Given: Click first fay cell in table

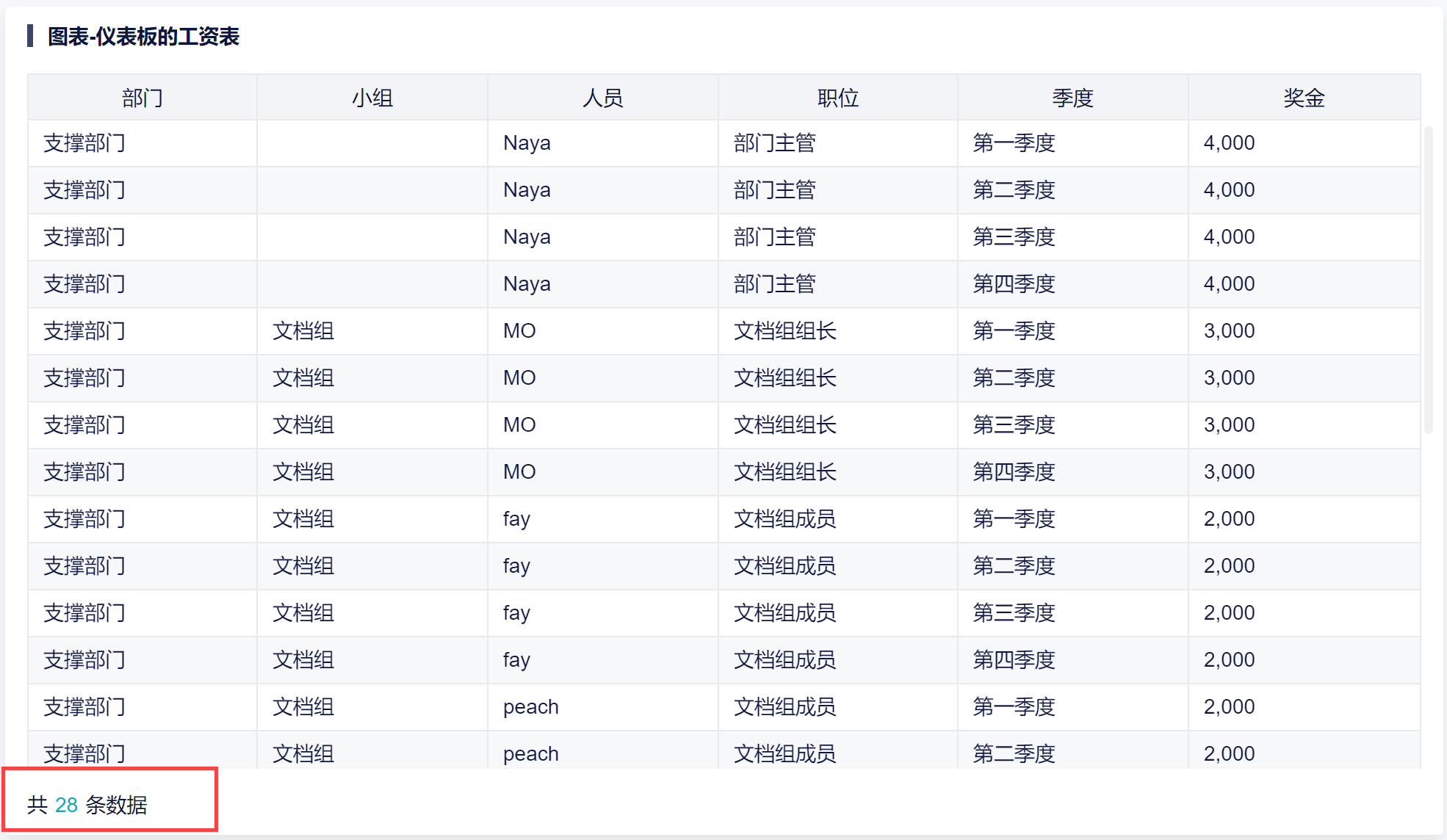Looking at the screenshot, I should click(x=516, y=519).
